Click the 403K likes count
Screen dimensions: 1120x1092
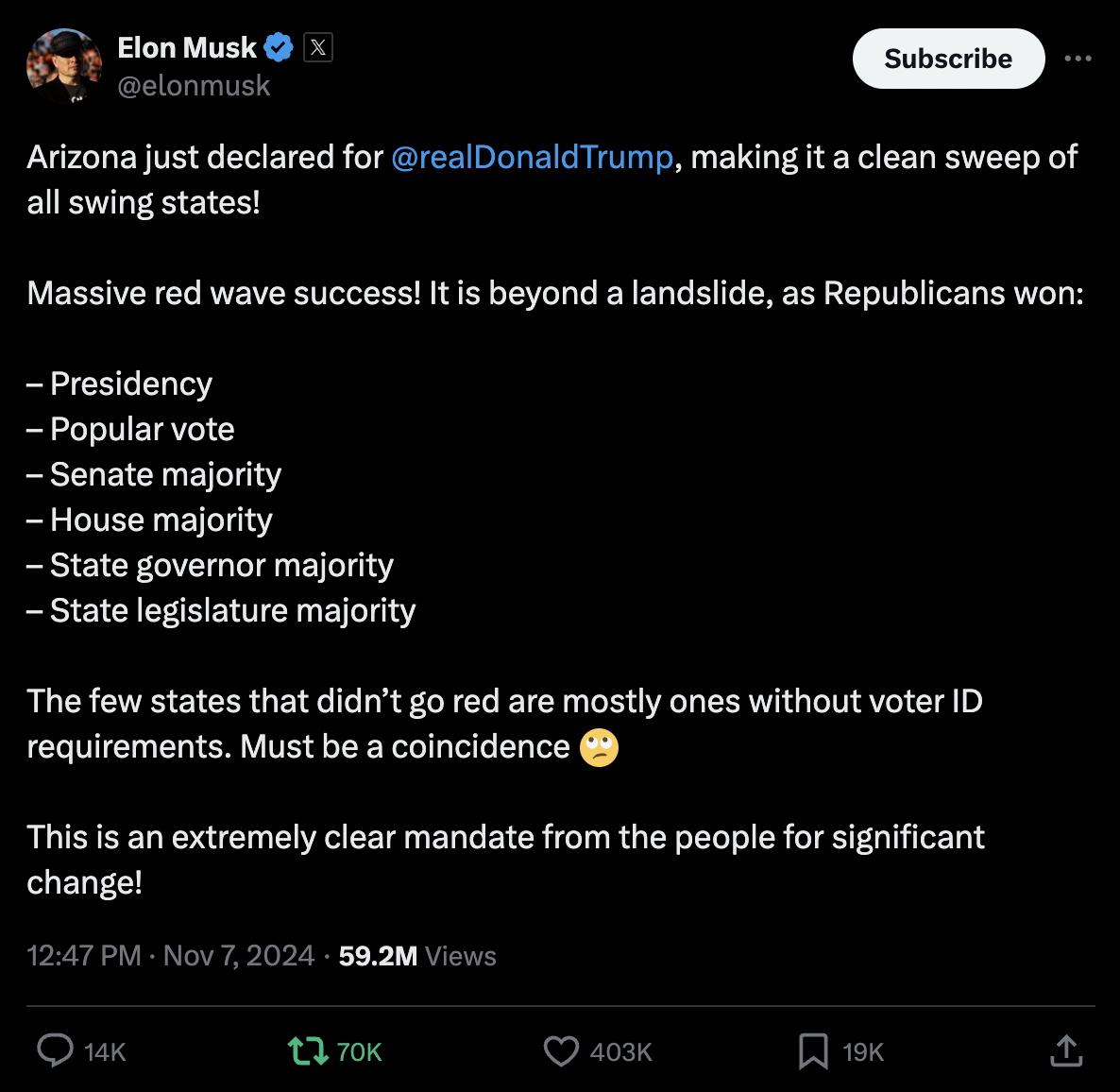620,1052
